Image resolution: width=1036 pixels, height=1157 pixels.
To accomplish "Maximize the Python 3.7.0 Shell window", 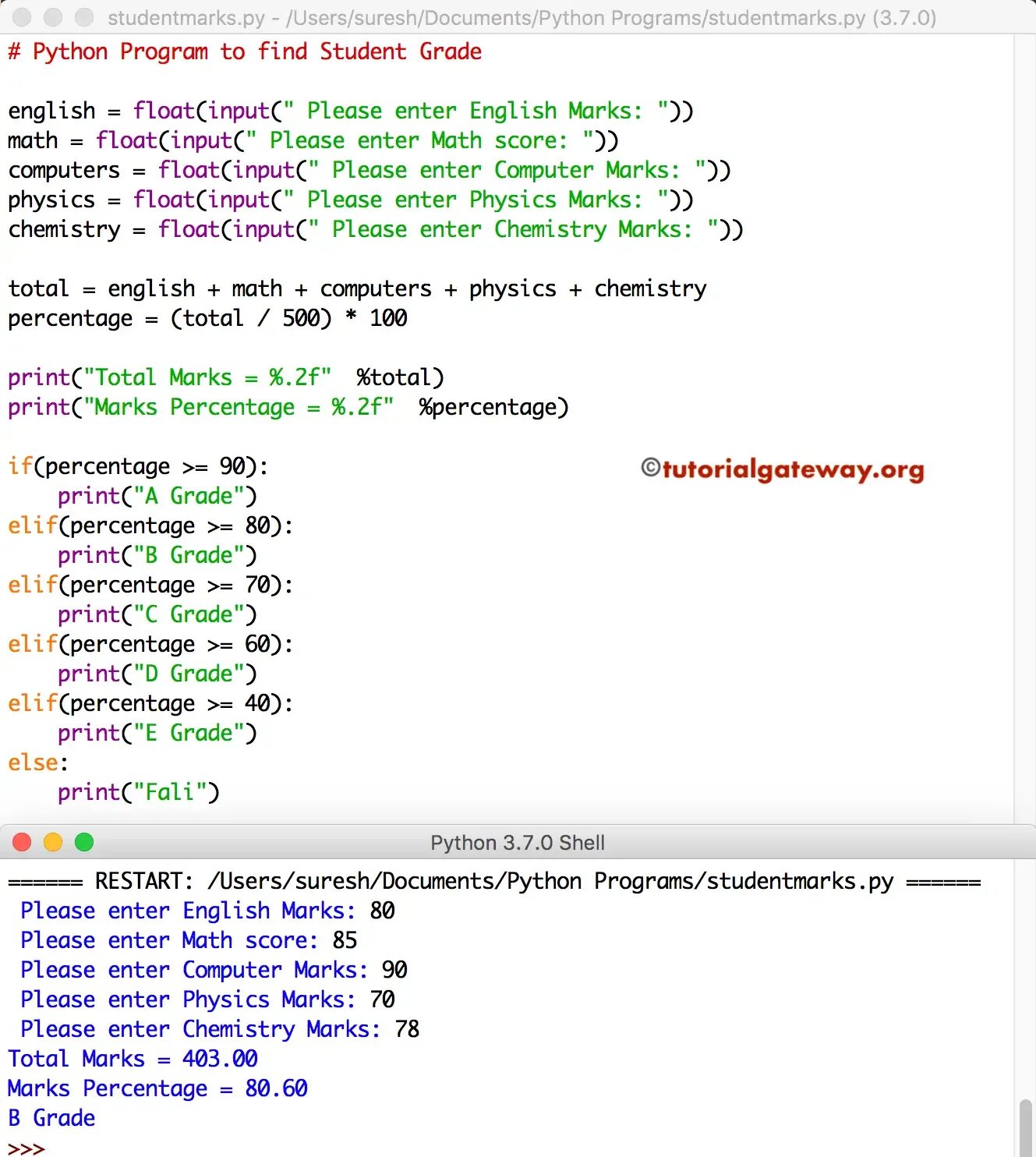I will [84, 842].
